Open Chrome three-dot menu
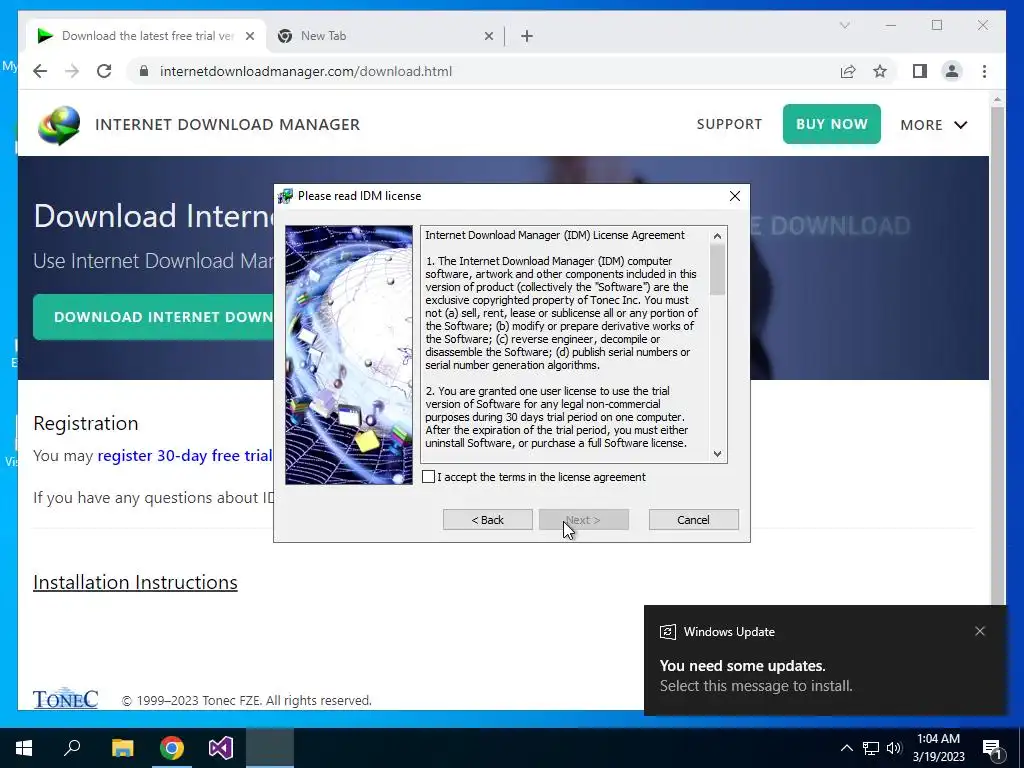 984,71
